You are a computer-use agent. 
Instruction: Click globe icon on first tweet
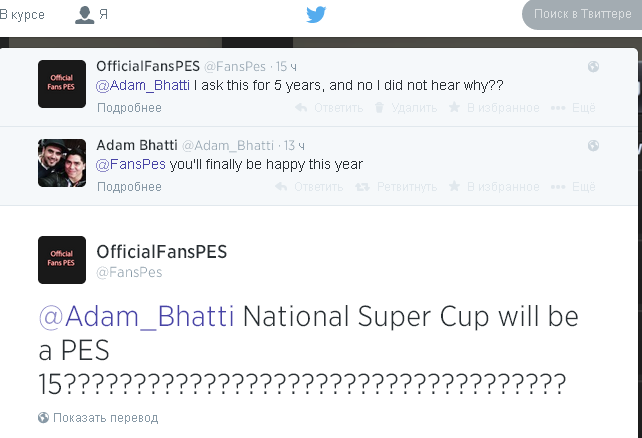(x=593, y=67)
